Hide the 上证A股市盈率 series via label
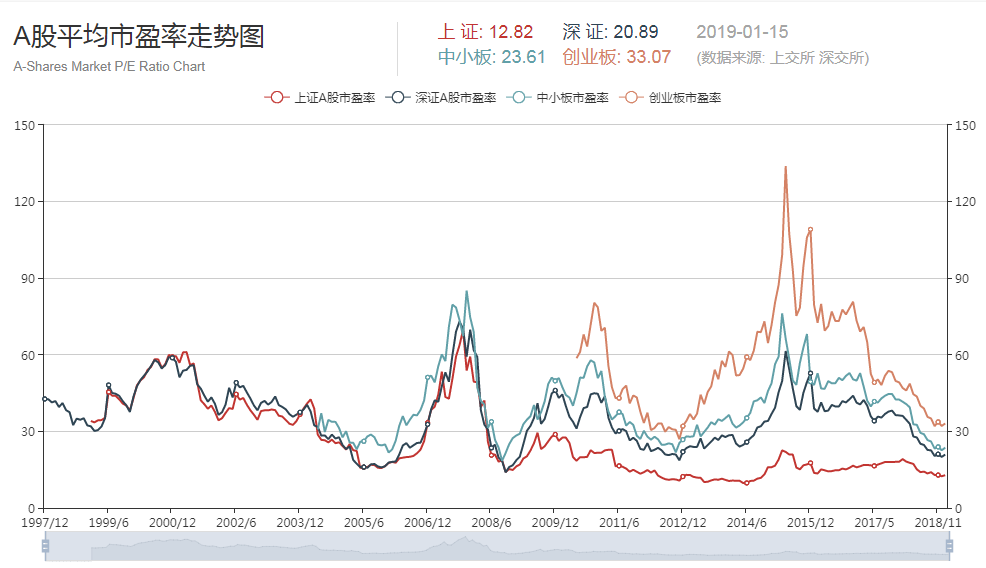The height and width of the screenshot is (568, 986). [334, 98]
